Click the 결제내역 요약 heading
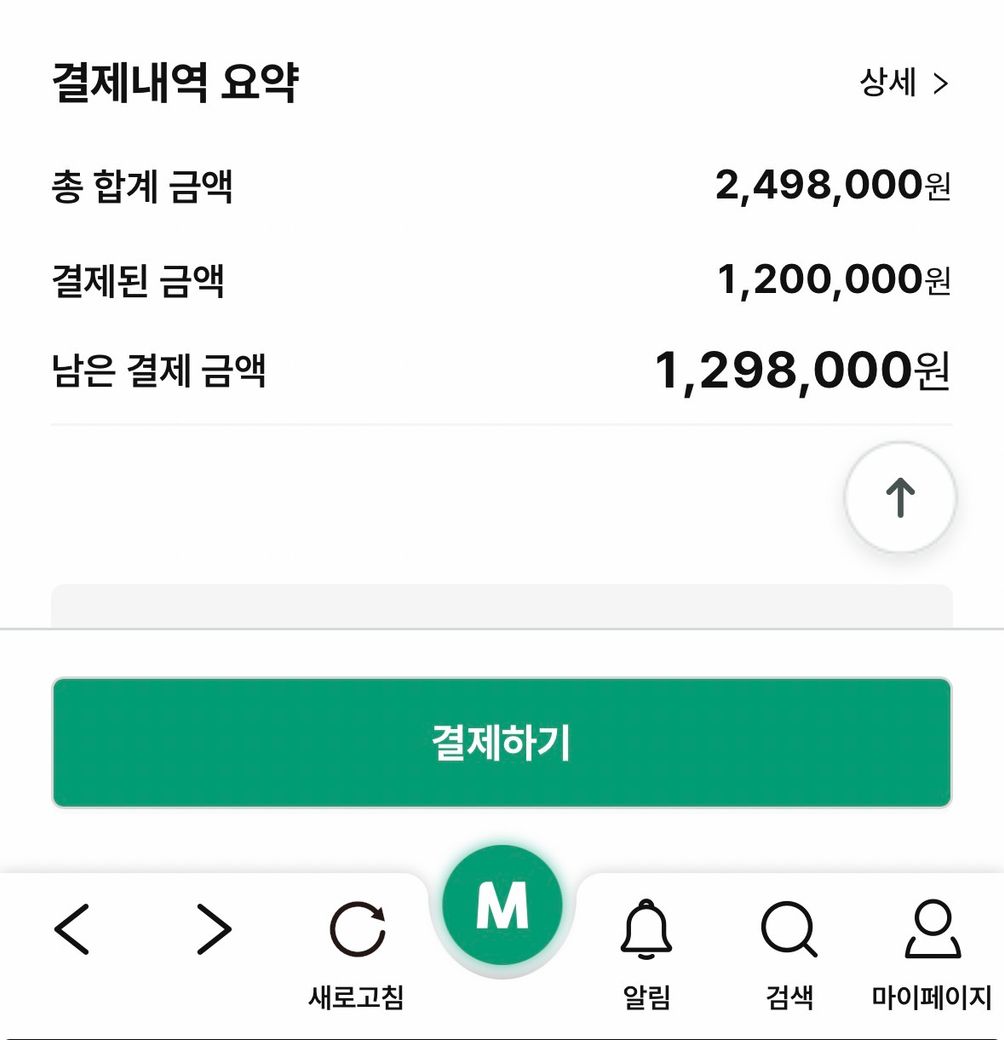1004x1040 pixels. [174, 83]
